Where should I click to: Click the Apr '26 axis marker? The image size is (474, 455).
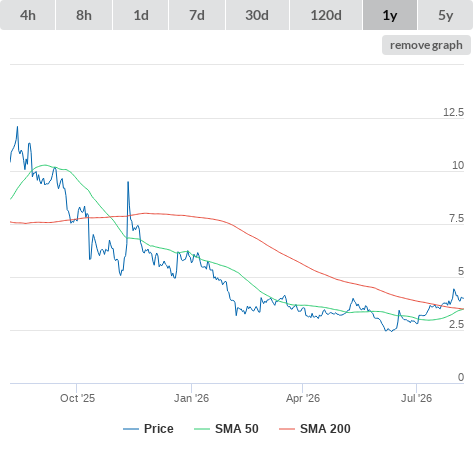pyautogui.click(x=303, y=398)
